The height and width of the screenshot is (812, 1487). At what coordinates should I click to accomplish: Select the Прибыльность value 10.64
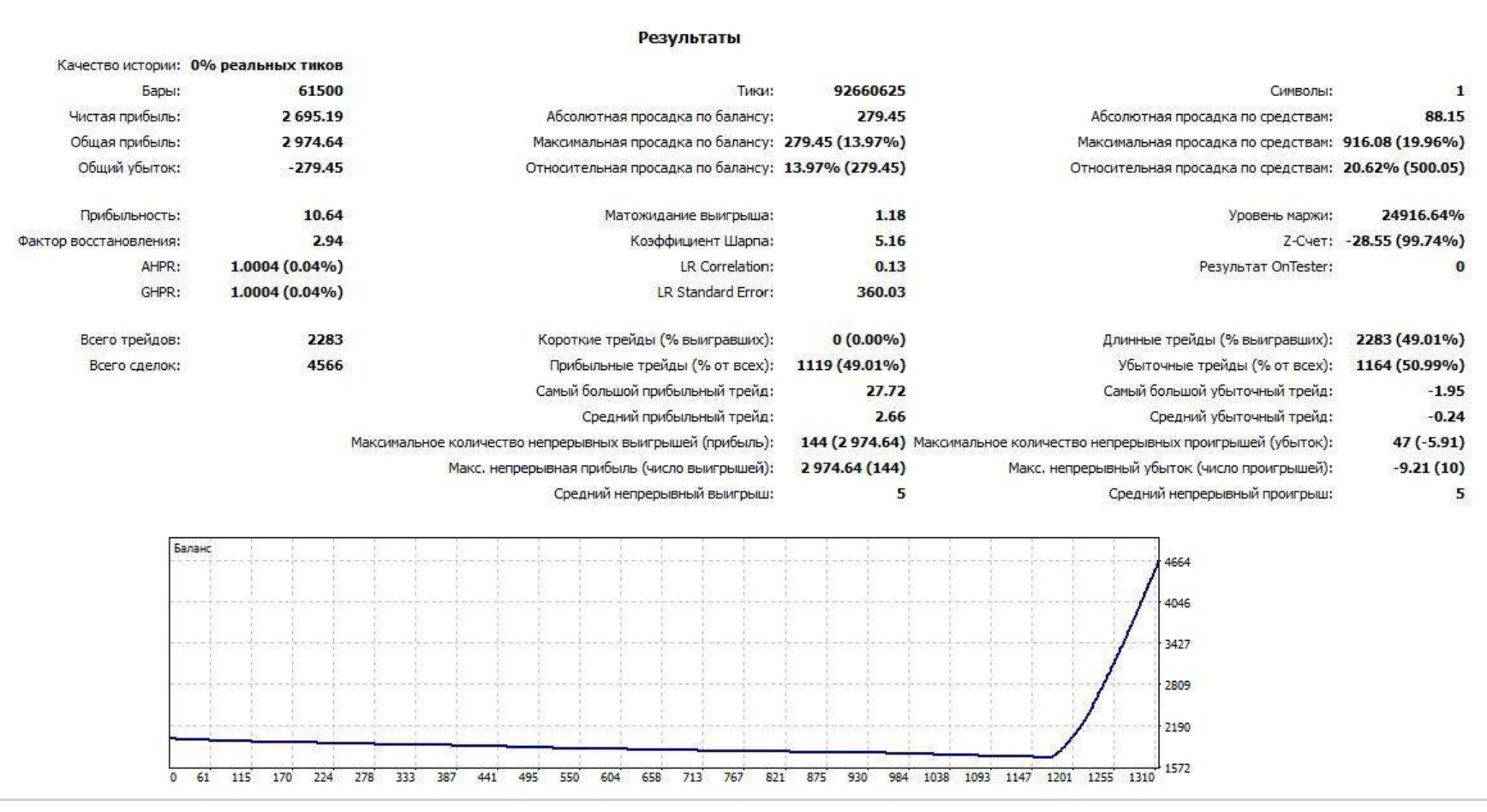click(322, 215)
